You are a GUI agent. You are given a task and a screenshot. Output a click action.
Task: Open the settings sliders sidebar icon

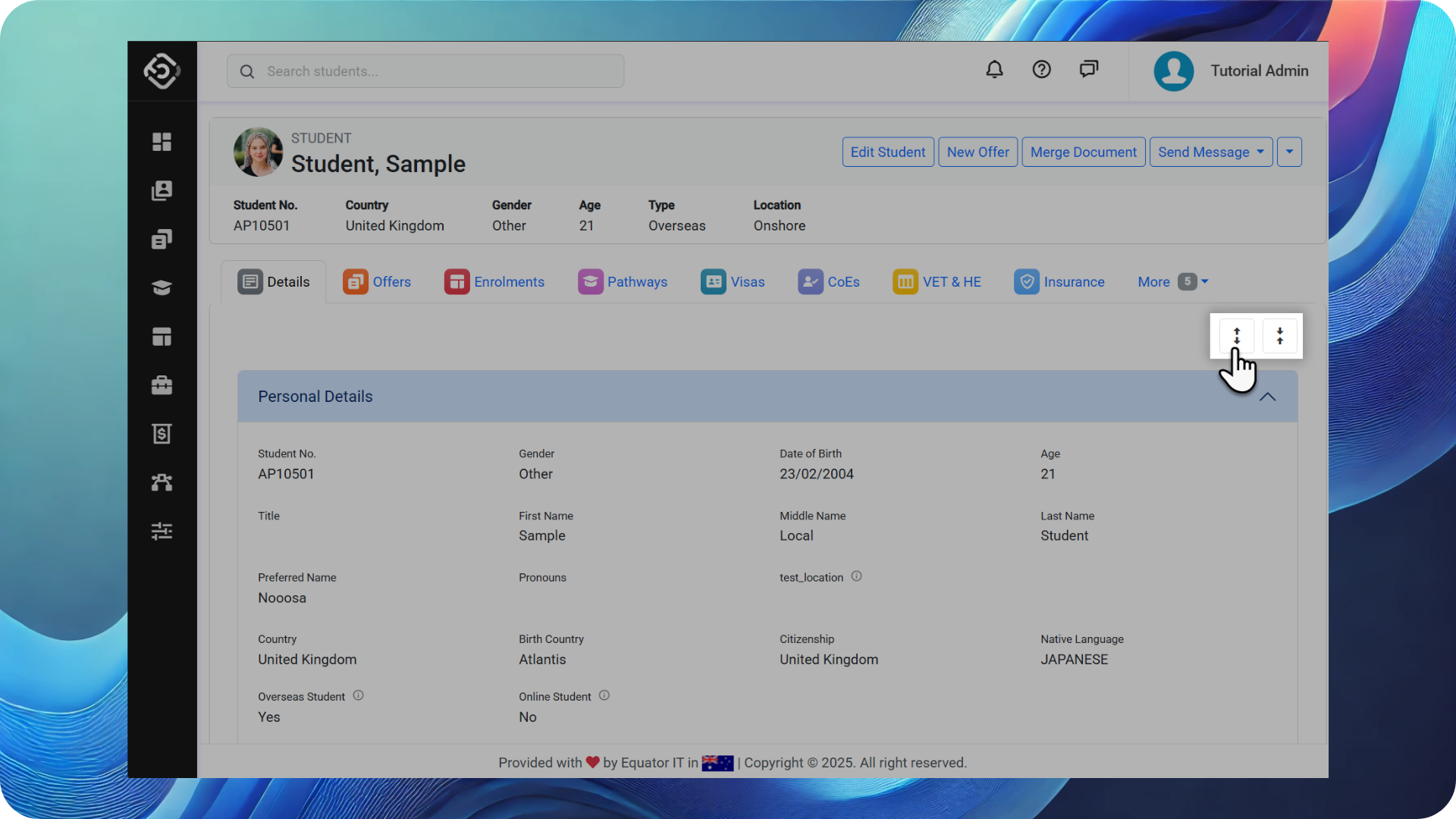162,531
